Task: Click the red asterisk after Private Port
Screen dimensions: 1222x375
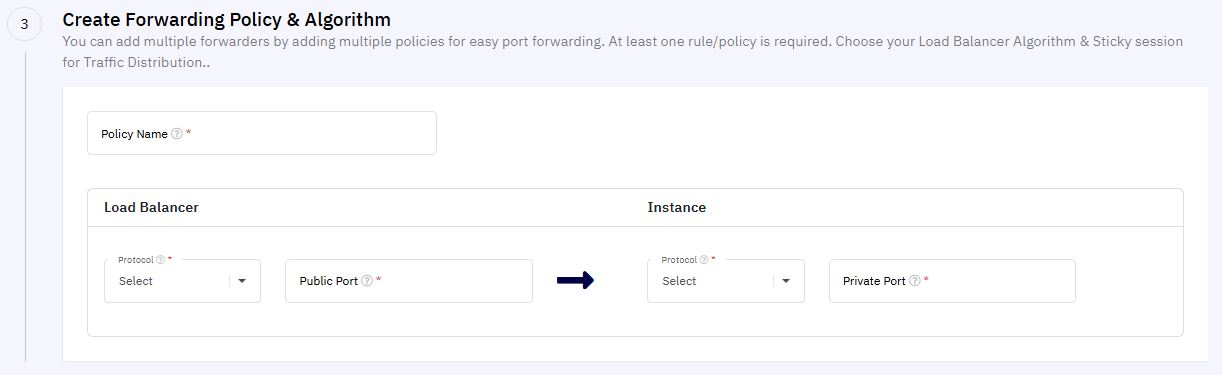Action: point(926,280)
